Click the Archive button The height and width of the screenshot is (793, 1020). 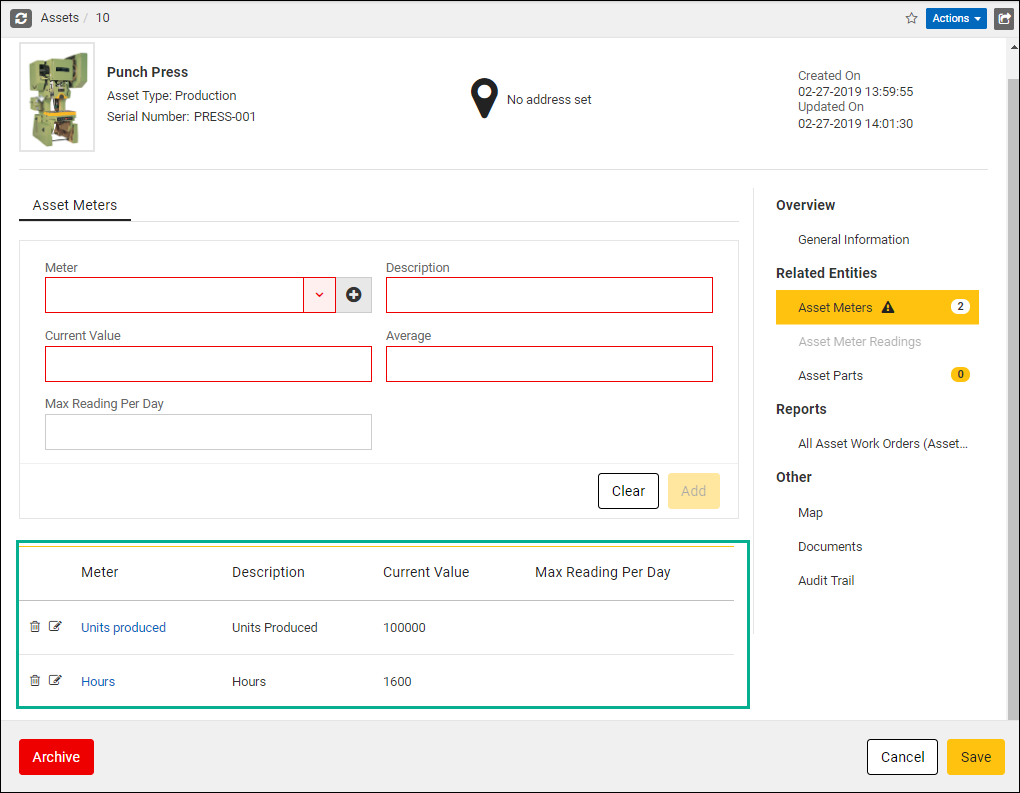click(x=56, y=757)
